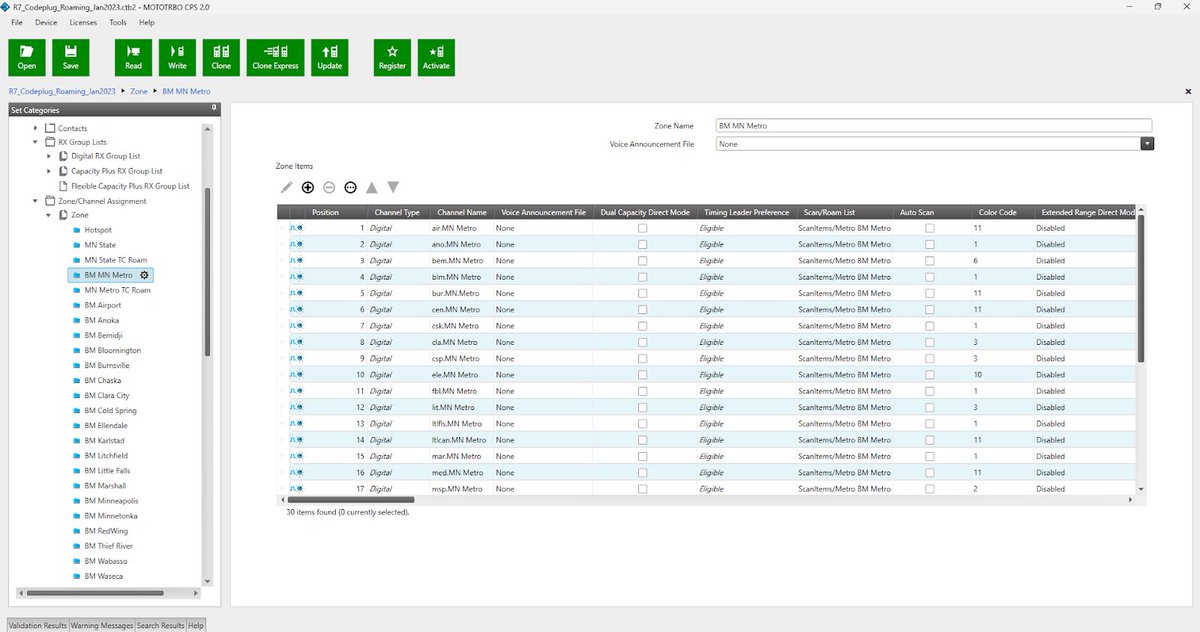
Task: Open the Voice Announcement File dropdown
Action: [1148, 144]
